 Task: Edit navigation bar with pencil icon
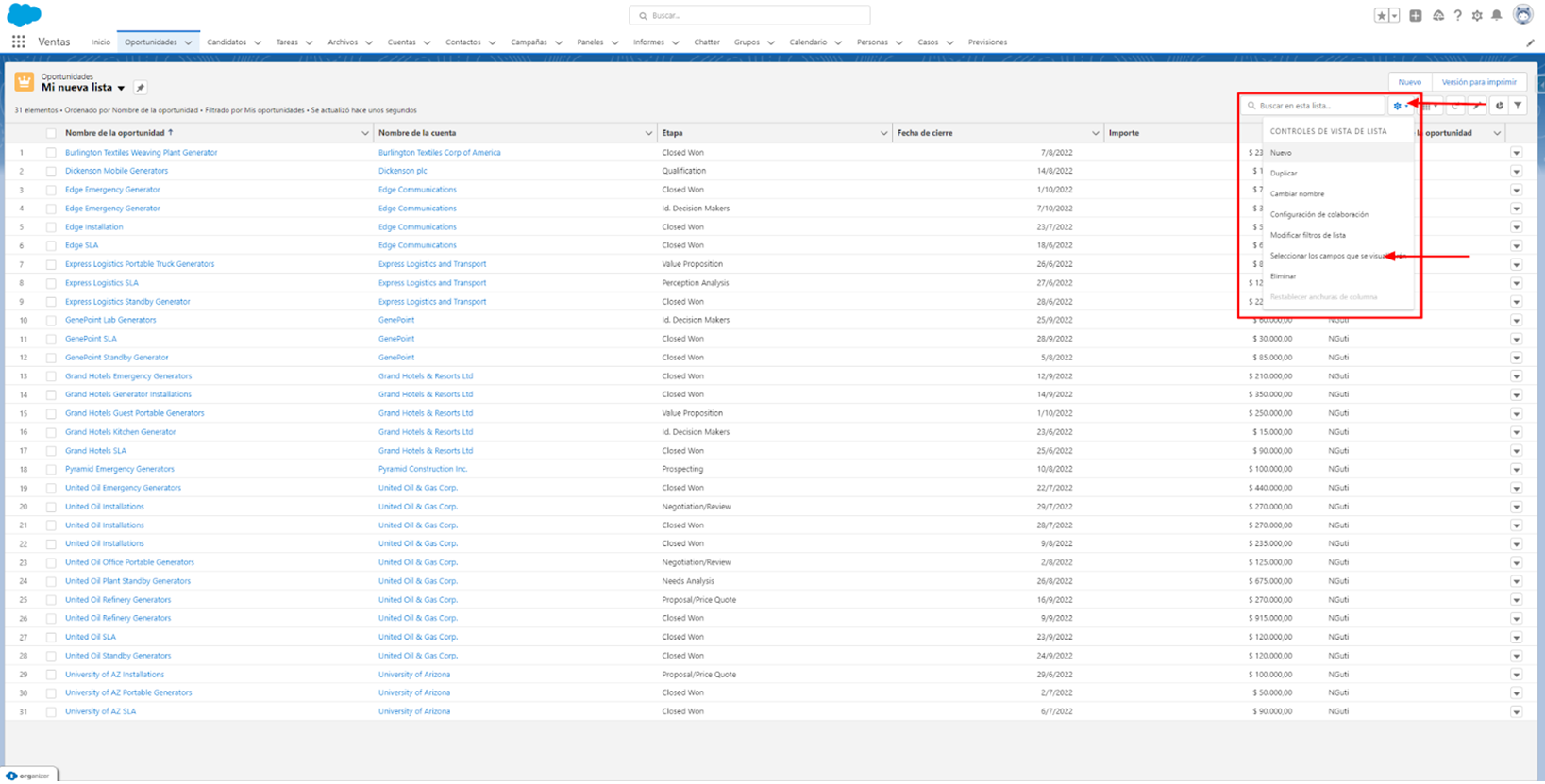pyautogui.click(x=1530, y=42)
